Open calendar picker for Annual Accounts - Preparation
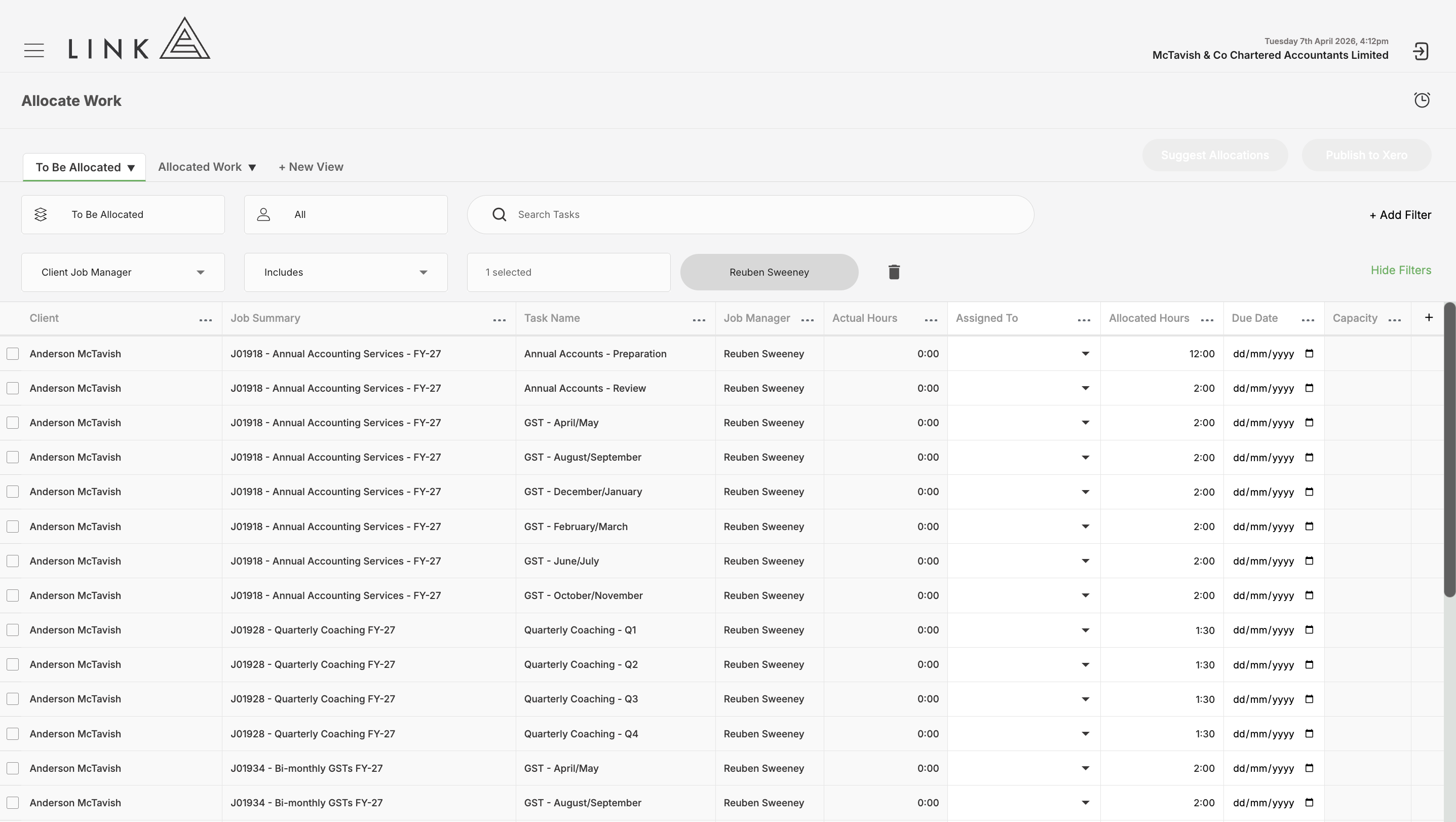The image size is (1456, 822). [1309, 353]
